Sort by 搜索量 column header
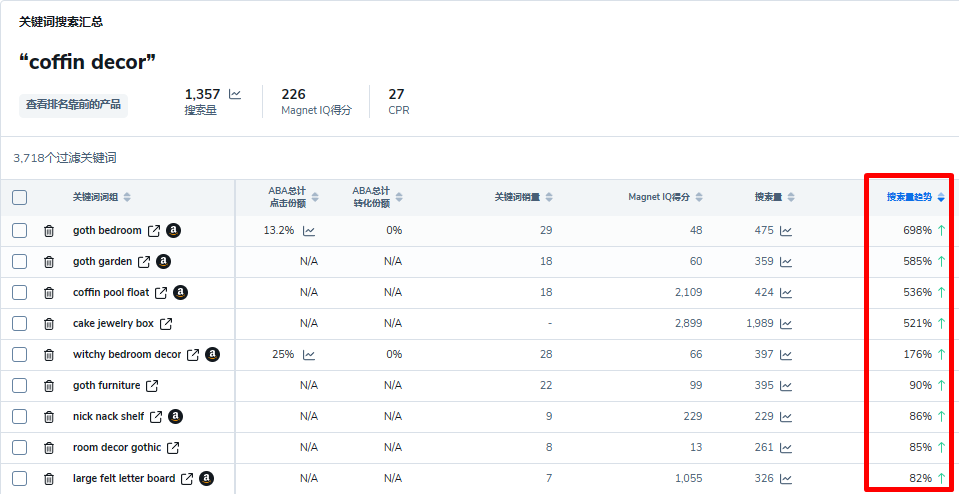This screenshot has height=494, width=959. (x=774, y=197)
